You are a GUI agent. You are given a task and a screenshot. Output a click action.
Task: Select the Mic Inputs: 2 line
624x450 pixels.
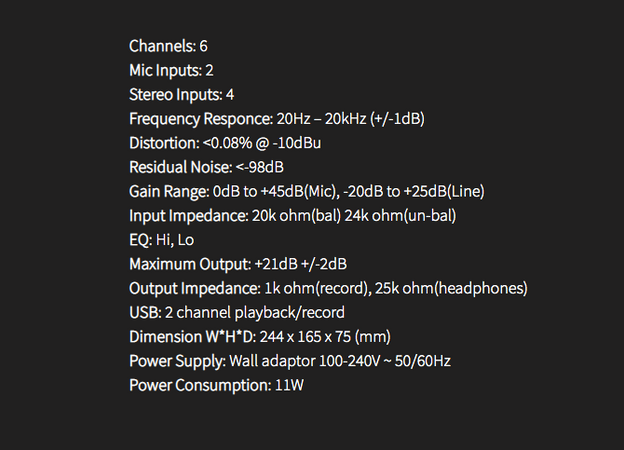click(x=172, y=71)
